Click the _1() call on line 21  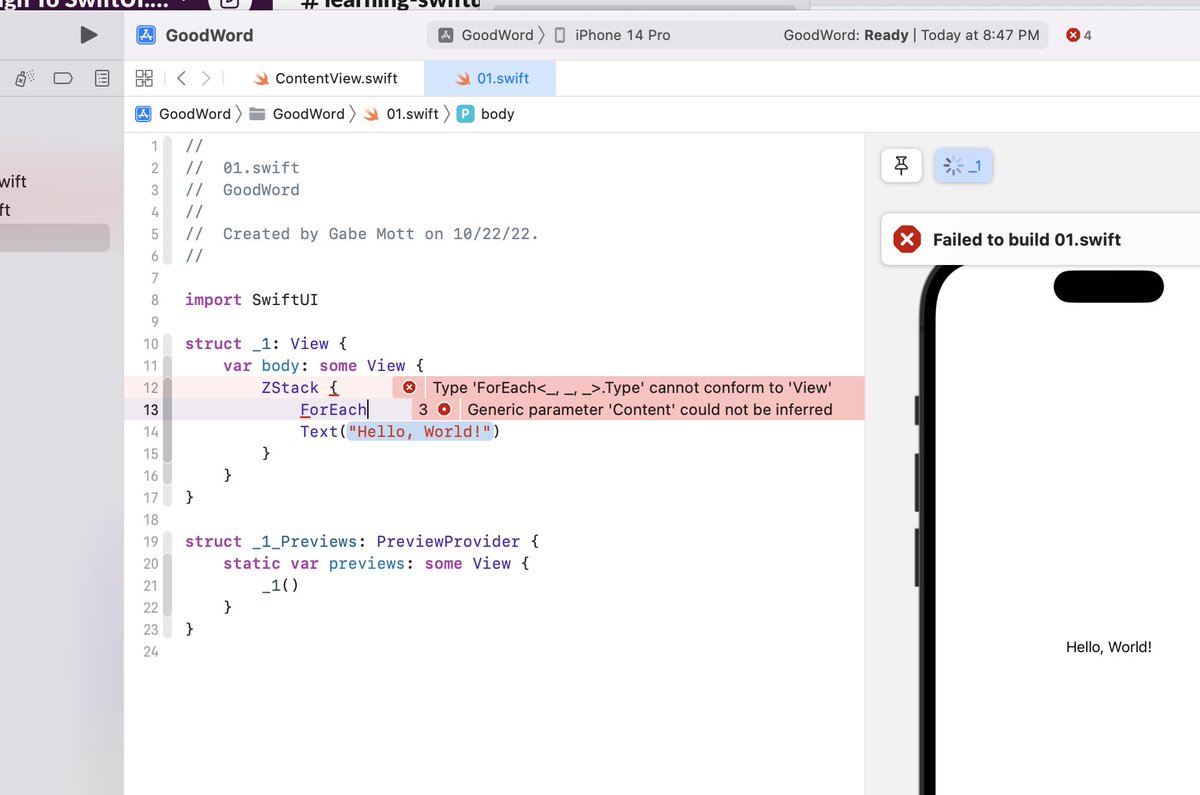click(280, 585)
